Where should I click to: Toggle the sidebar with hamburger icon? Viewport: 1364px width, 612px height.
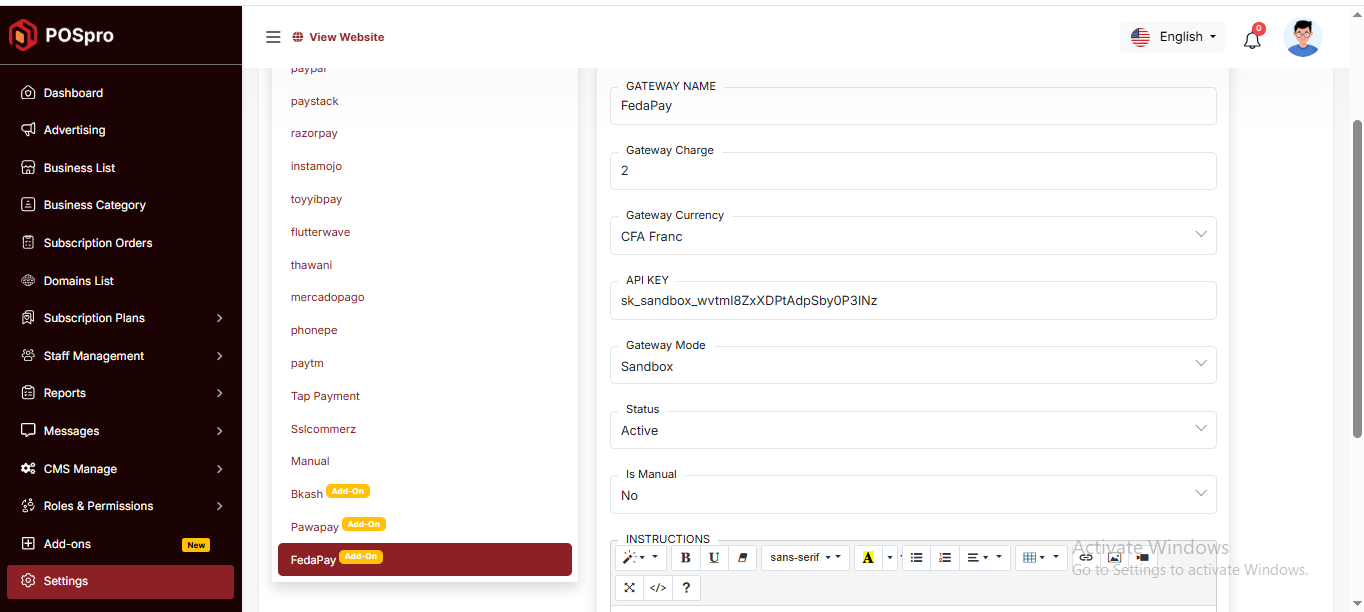coord(273,37)
